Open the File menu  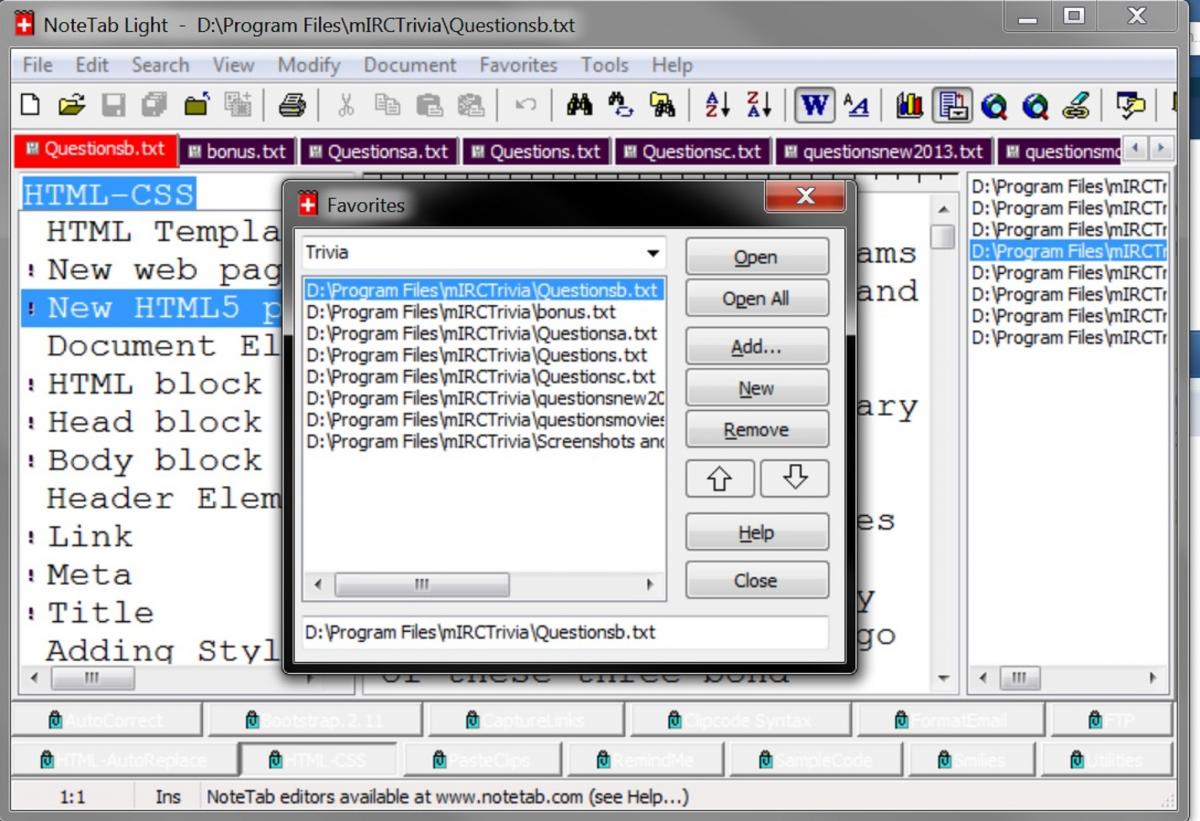[37, 65]
